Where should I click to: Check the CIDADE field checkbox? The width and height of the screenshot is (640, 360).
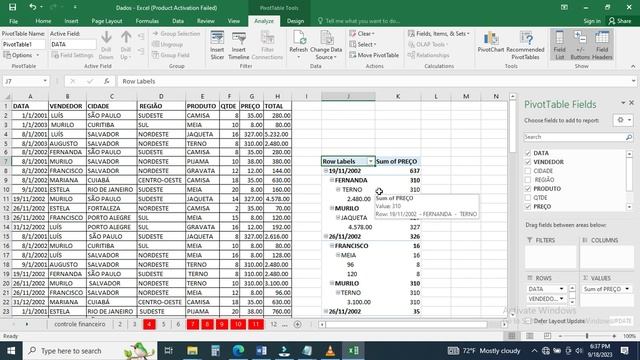point(528,171)
